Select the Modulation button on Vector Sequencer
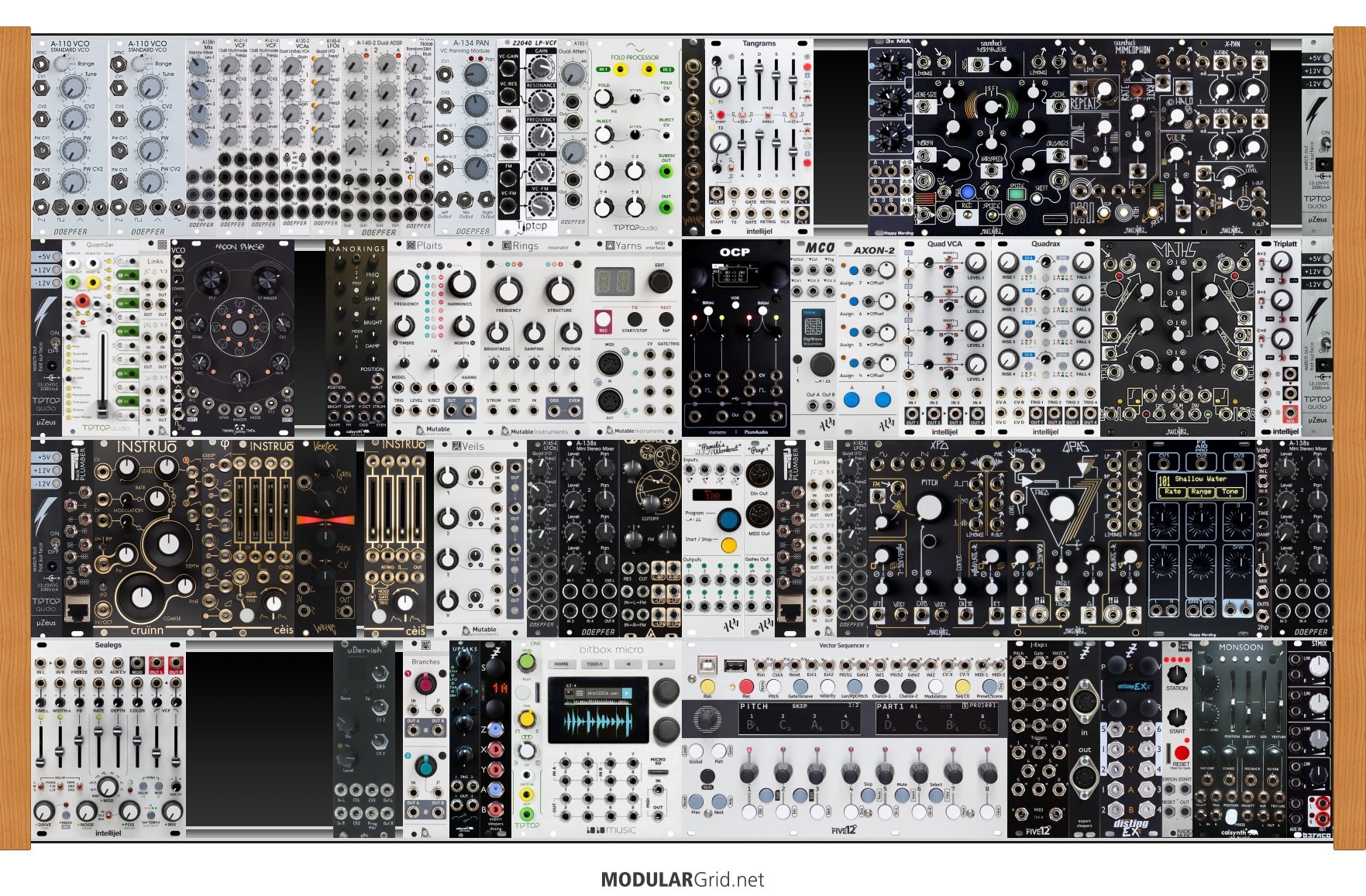 (x=935, y=687)
